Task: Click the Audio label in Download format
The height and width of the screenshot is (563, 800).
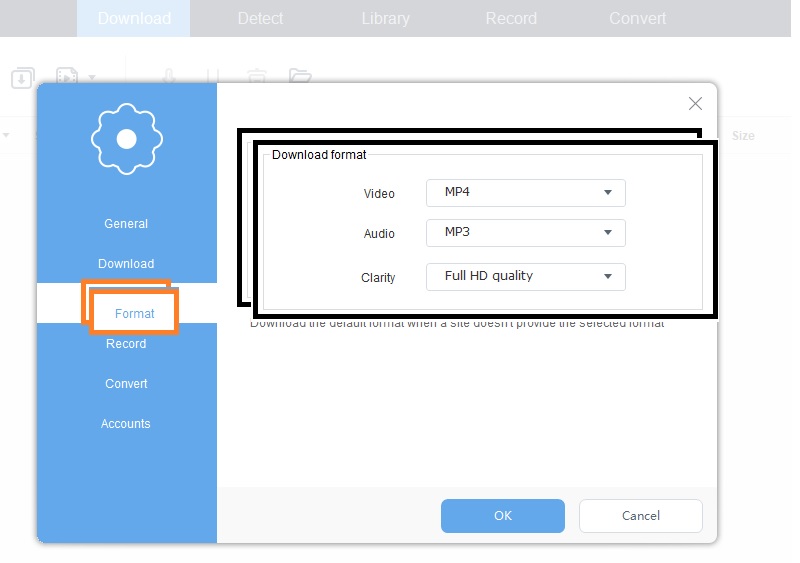Action: [x=379, y=233]
